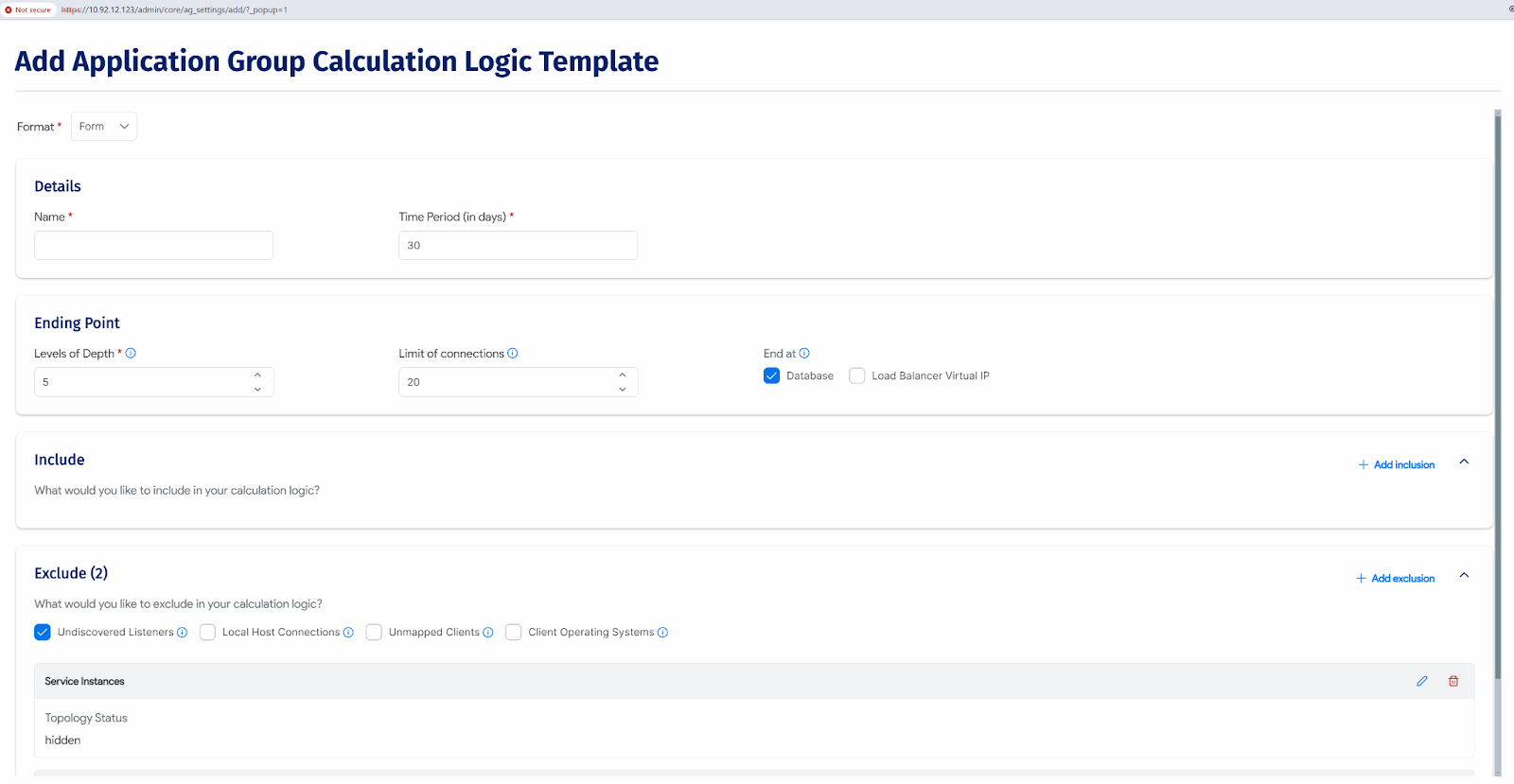Decrease Limit of connections with down arrow
Viewport: 1514px width, 784px height.
[x=623, y=390]
